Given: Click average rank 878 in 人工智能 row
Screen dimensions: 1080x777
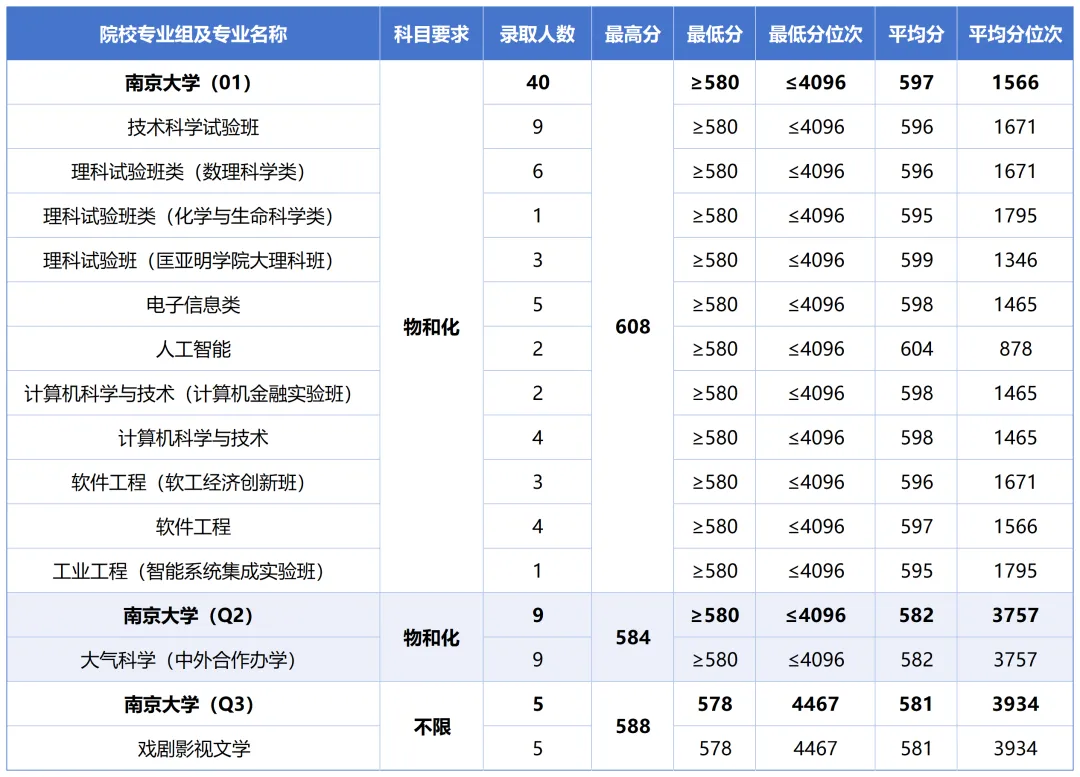Looking at the screenshot, I should click(x=1015, y=349).
